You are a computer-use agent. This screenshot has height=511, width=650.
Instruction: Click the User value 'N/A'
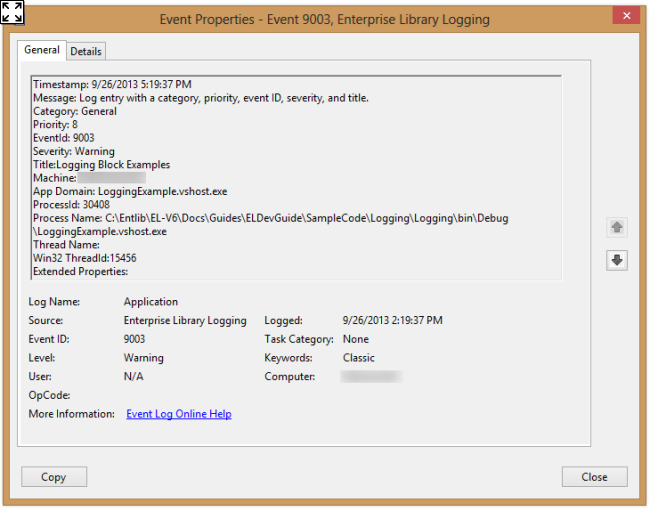pyautogui.click(x=133, y=376)
